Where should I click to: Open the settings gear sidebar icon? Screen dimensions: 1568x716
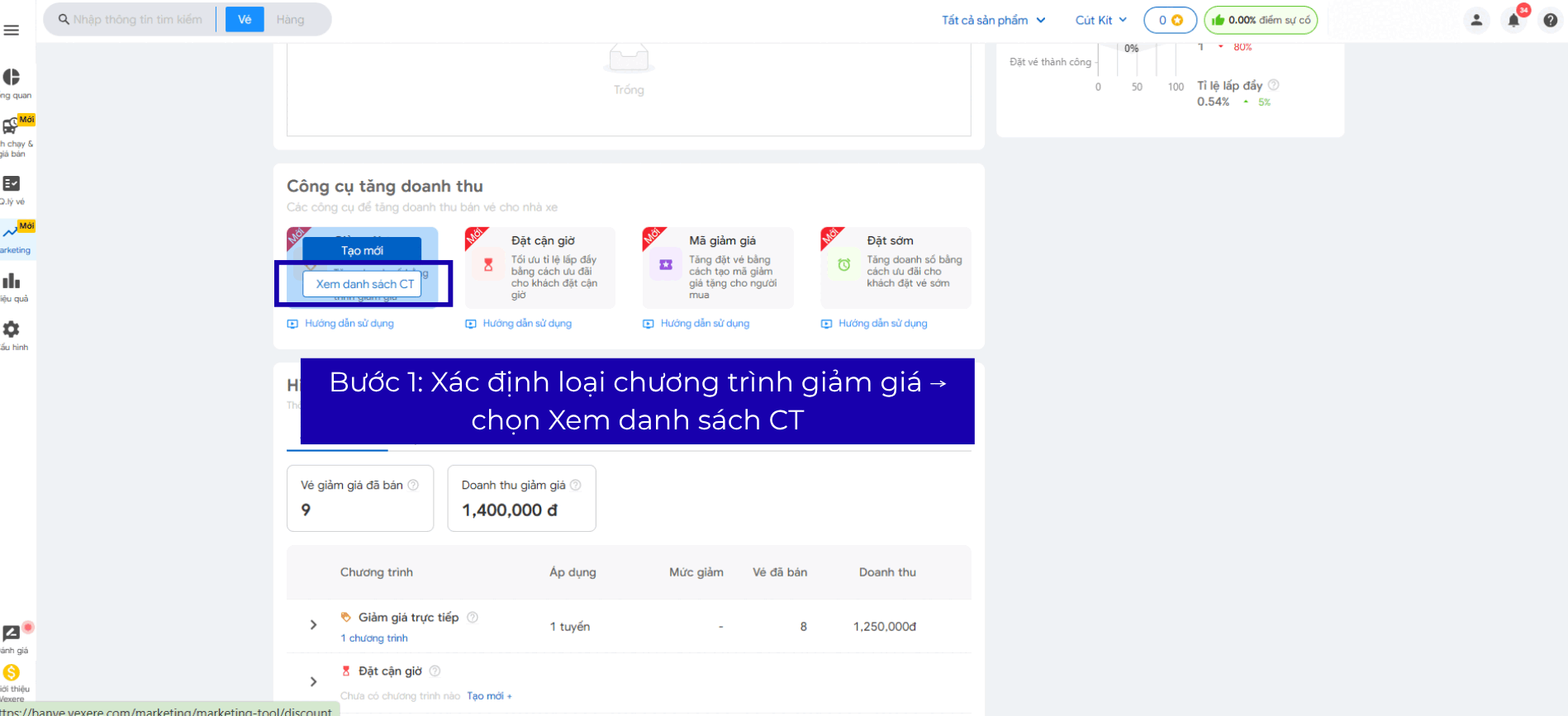click(x=12, y=330)
